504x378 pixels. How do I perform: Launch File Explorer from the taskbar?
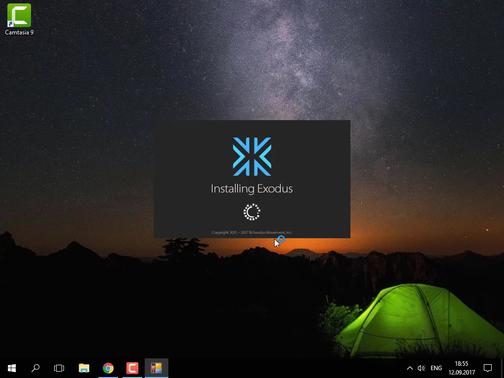coord(84,368)
